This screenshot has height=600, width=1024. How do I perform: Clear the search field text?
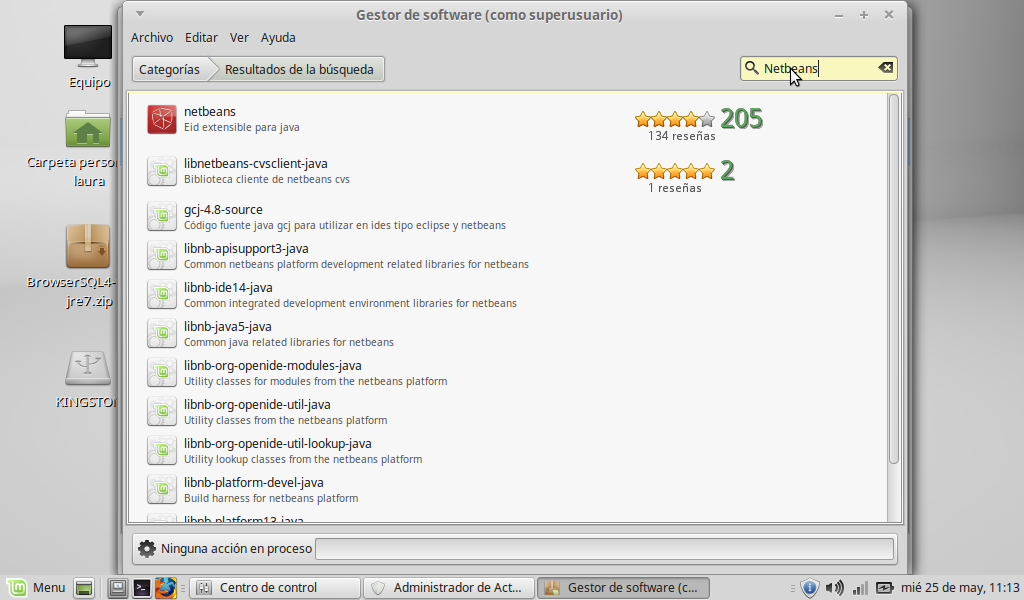click(x=885, y=68)
